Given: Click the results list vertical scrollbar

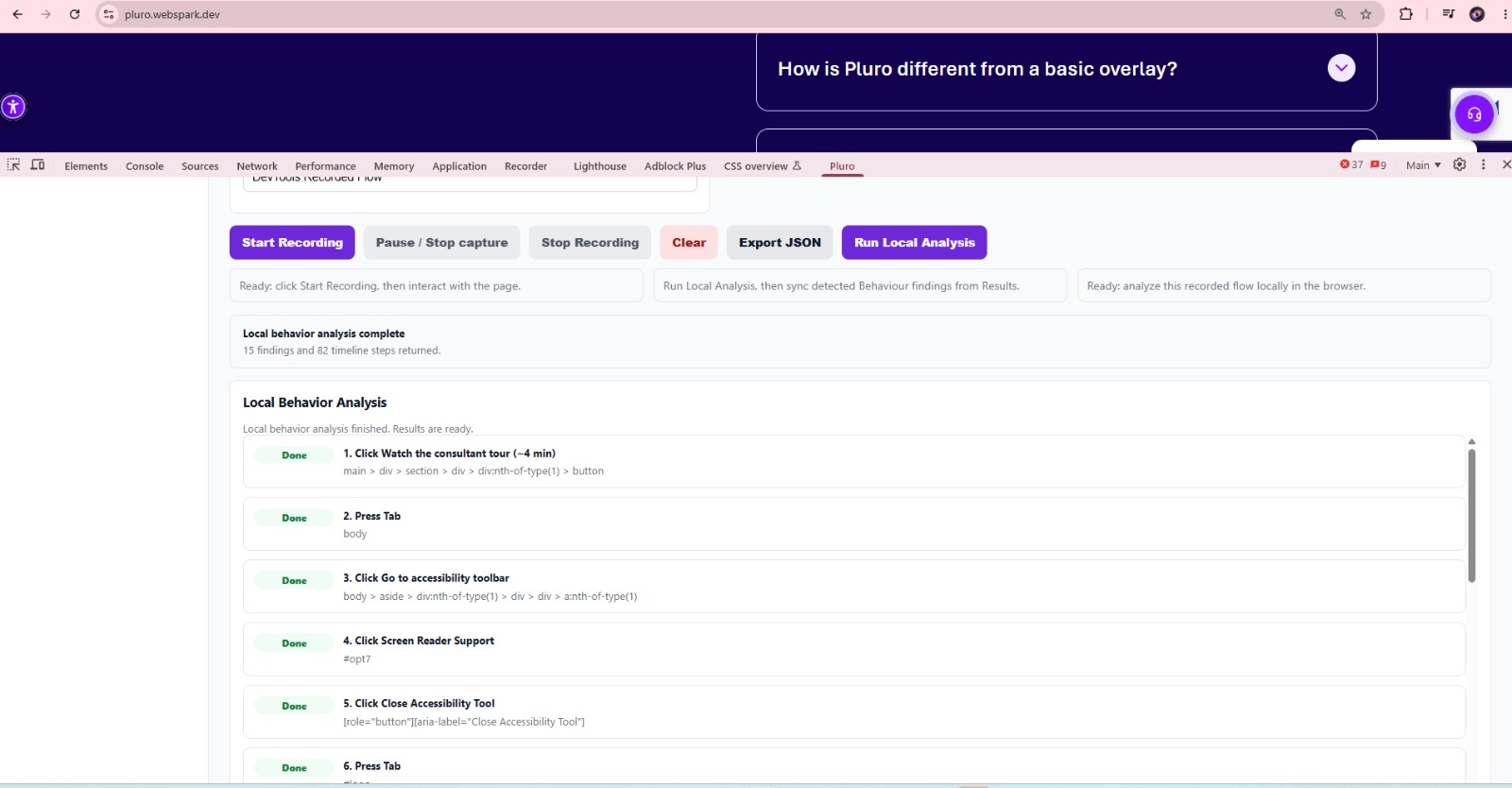Looking at the screenshot, I should pos(1471,515).
